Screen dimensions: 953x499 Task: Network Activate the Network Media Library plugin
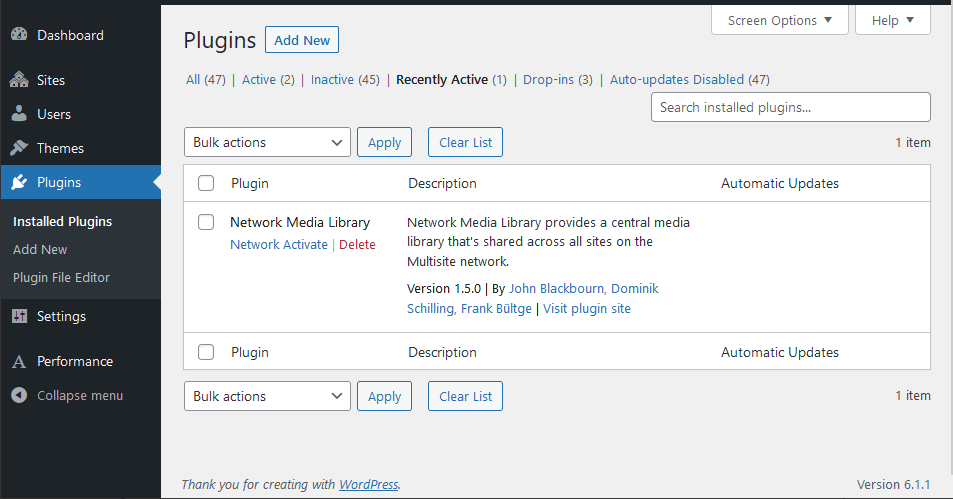point(279,244)
